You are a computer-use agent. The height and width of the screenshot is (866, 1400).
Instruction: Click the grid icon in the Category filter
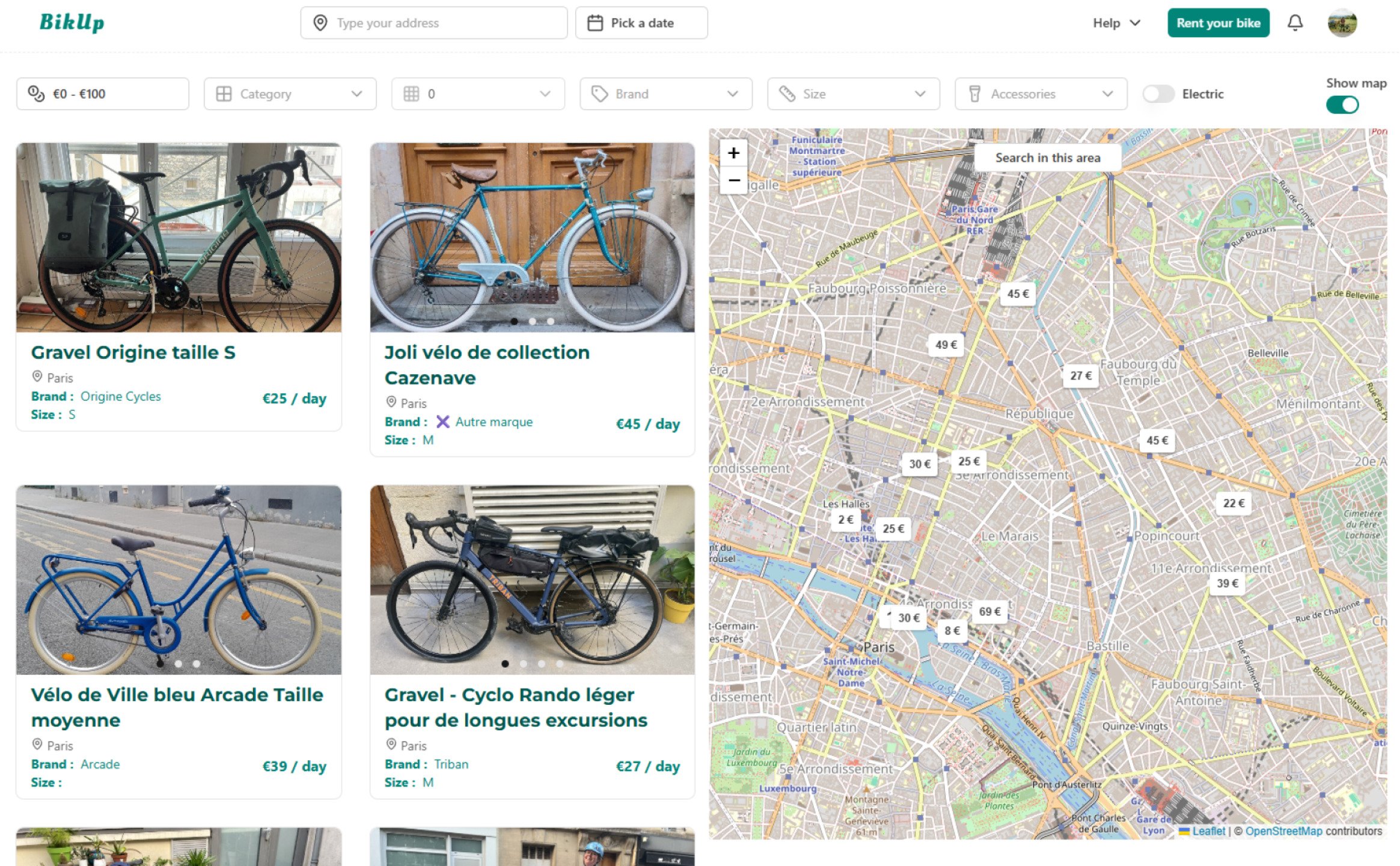(224, 93)
